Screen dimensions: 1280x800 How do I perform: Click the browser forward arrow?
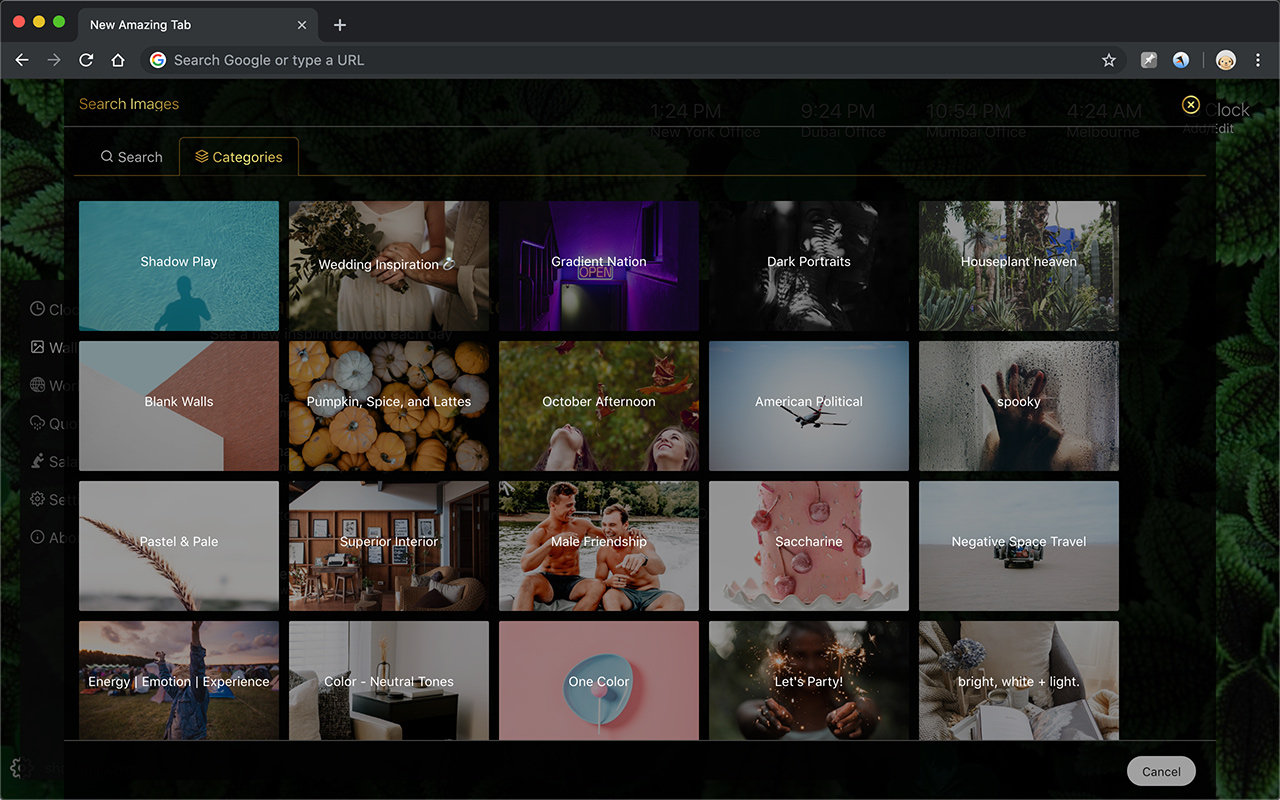[x=54, y=60]
